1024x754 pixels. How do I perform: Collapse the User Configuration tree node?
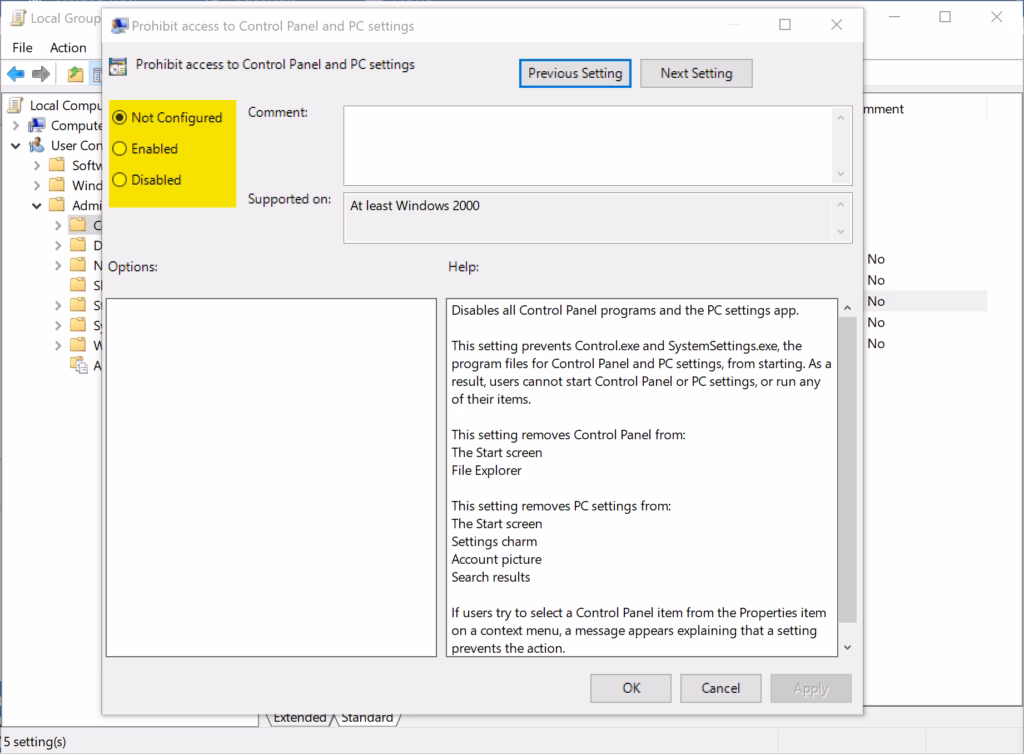16,146
